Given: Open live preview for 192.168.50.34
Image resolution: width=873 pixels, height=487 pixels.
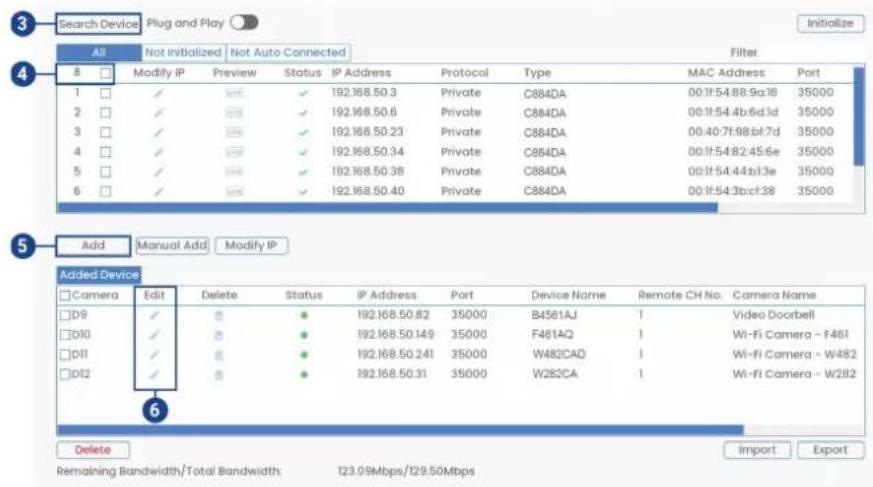Looking at the screenshot, I should [x=234, y=152].
